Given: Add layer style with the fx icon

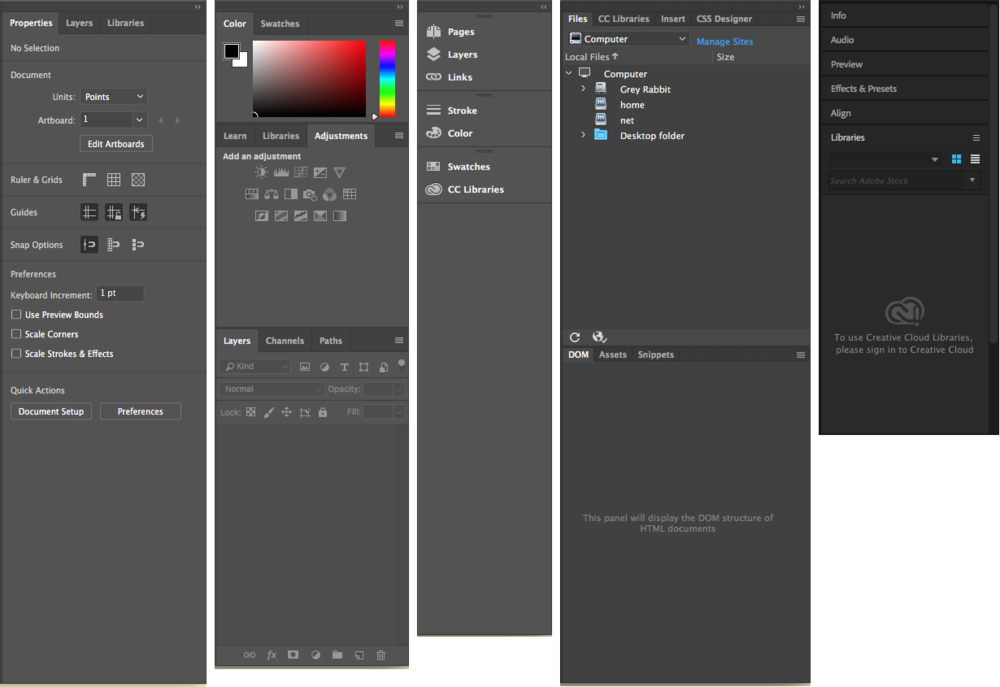Looking at the screenshot, I should pos(272,655).
